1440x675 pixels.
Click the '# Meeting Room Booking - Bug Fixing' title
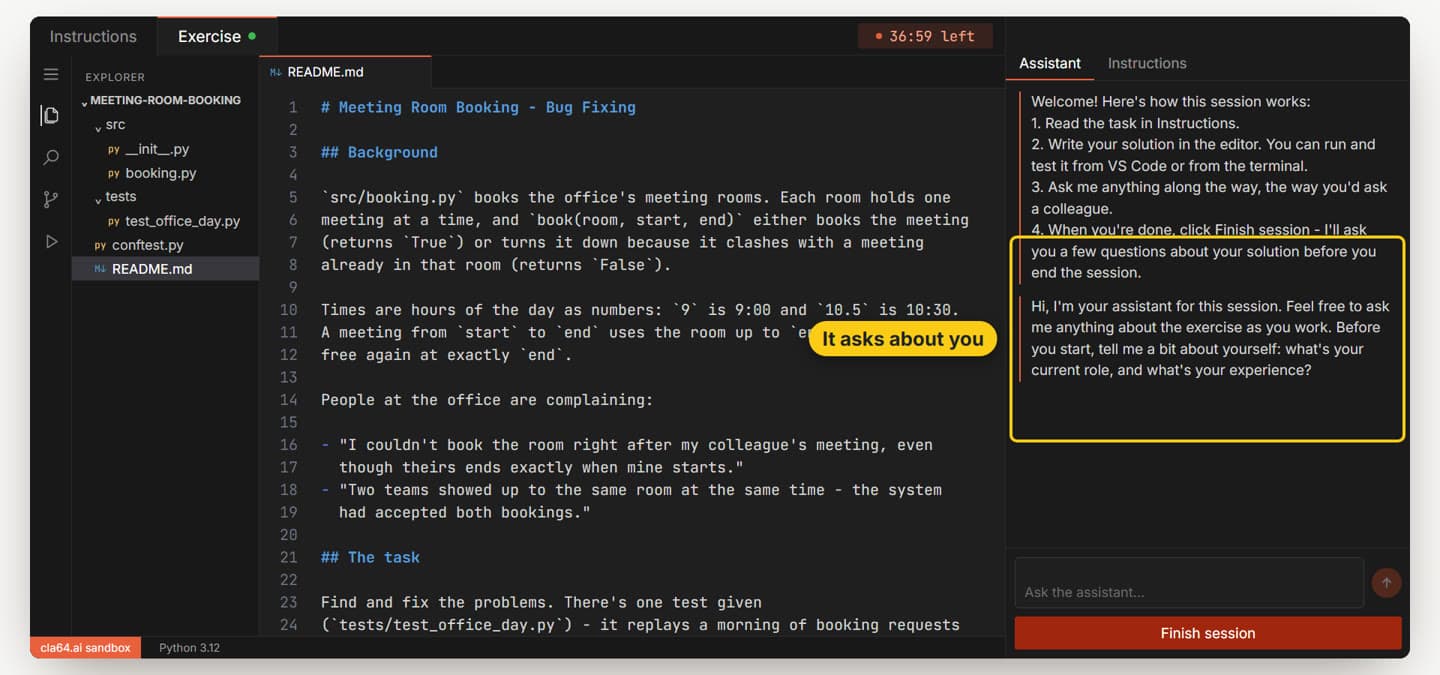[478, 107]
